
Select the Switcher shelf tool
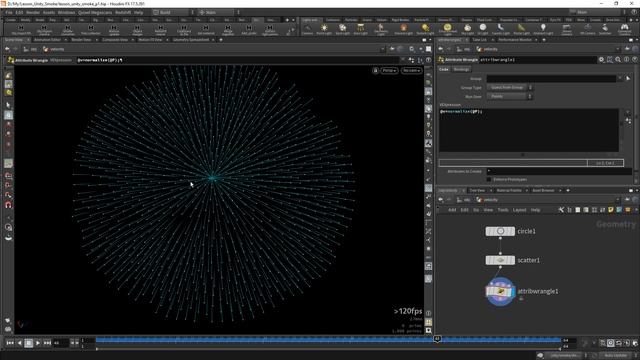(605, 29)
